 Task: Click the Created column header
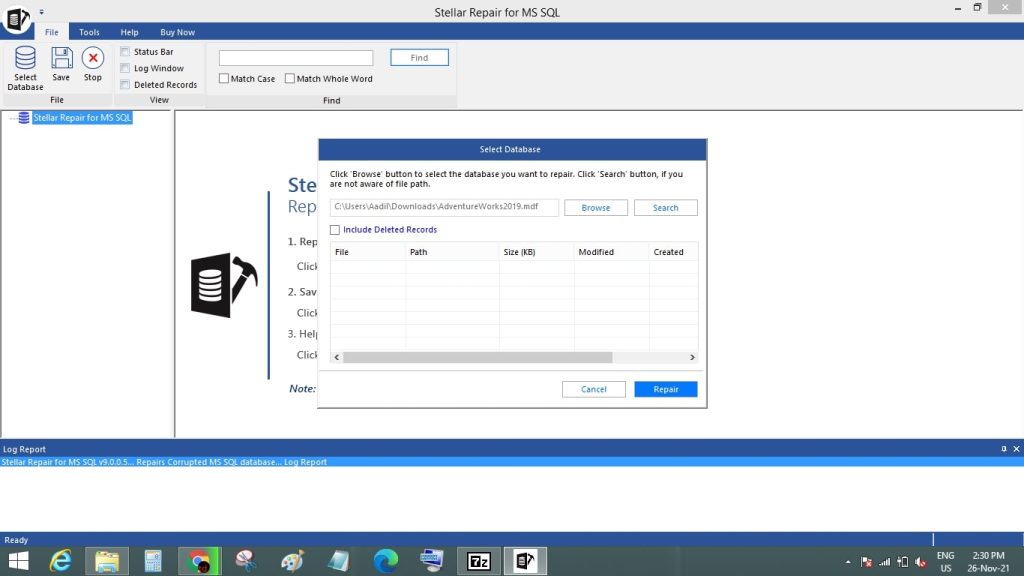tap(673, 252)
